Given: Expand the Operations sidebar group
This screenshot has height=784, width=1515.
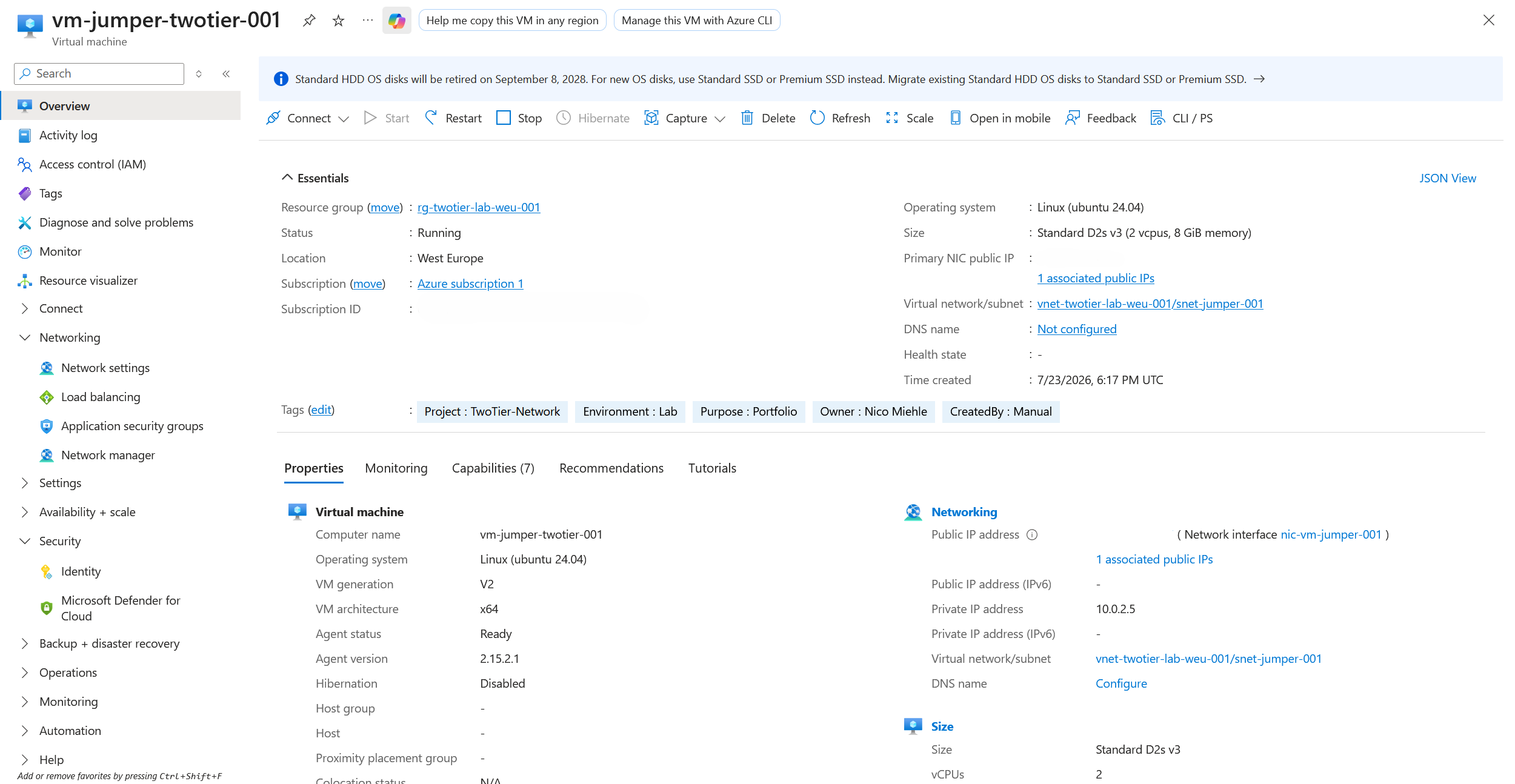Looking at the screenshot, I should pos(25,673).
